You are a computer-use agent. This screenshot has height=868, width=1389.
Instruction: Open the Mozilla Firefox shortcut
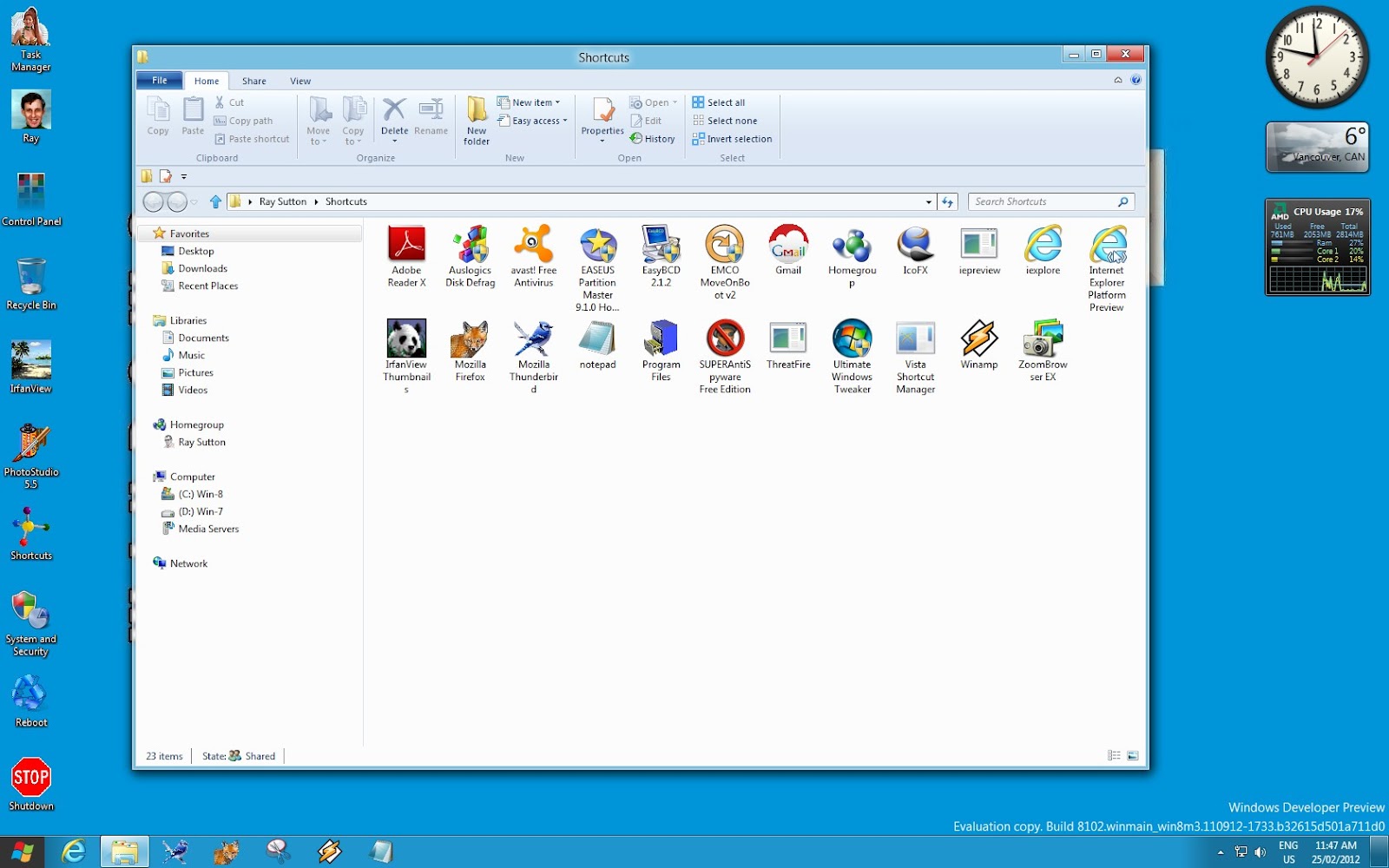(x=470, y=339)
